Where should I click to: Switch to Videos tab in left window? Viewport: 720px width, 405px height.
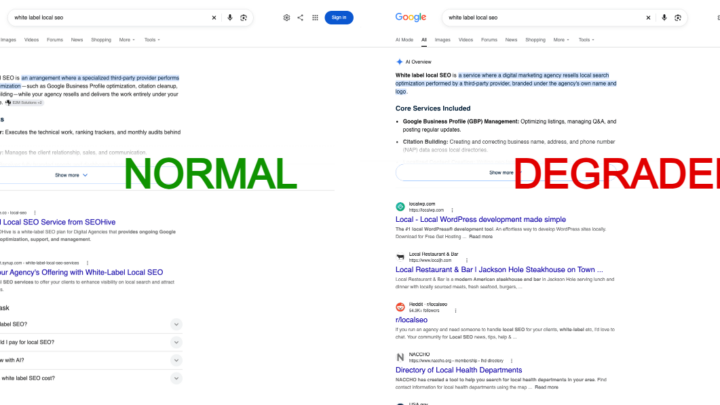(x=31, y=40)
